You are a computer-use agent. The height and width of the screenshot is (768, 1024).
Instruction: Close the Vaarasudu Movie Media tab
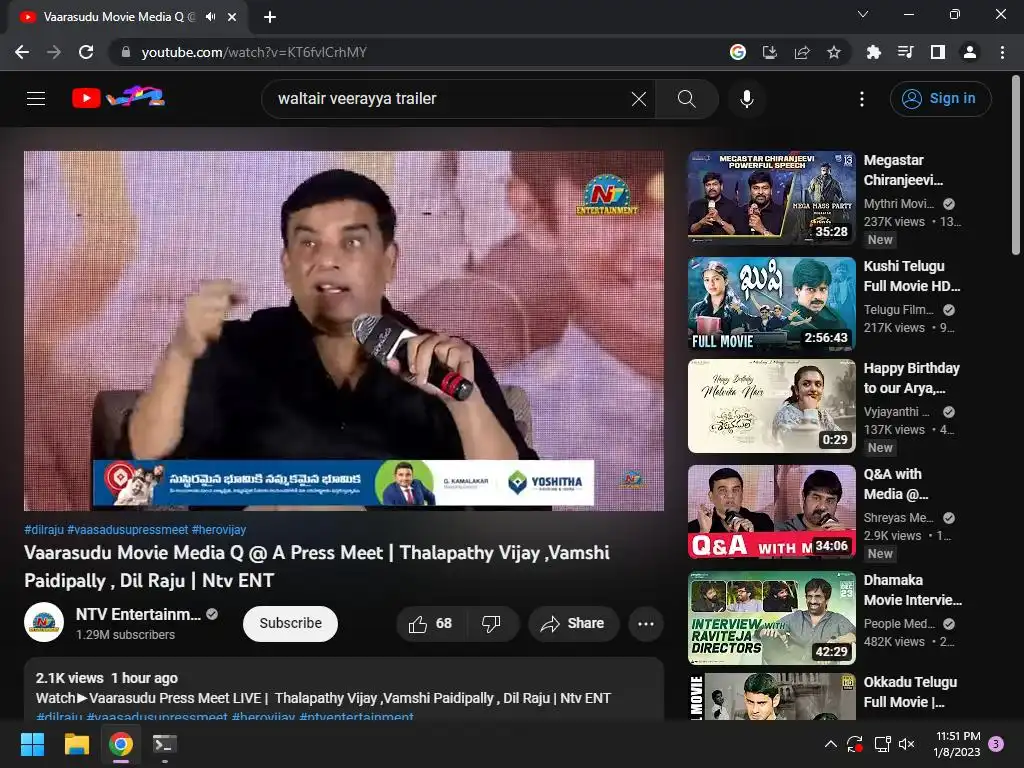(232, 17)
